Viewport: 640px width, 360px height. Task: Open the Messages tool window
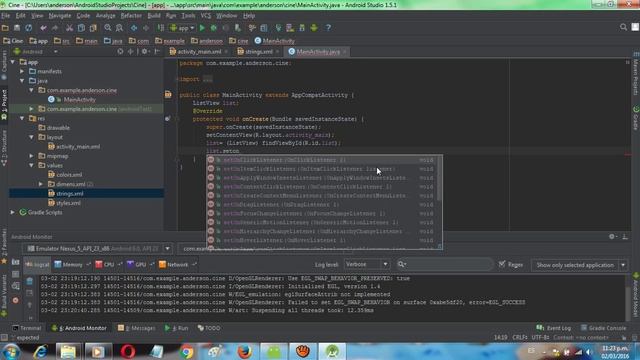tap(136, 328)
